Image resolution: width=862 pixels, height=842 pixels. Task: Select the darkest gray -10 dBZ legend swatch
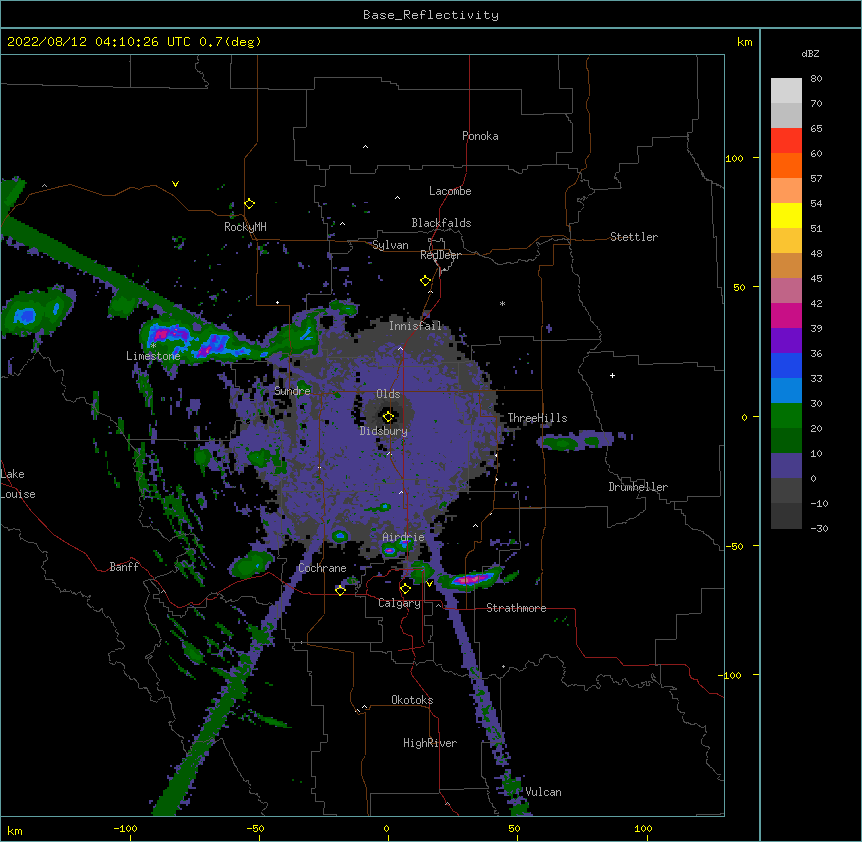tap(786, 516)
